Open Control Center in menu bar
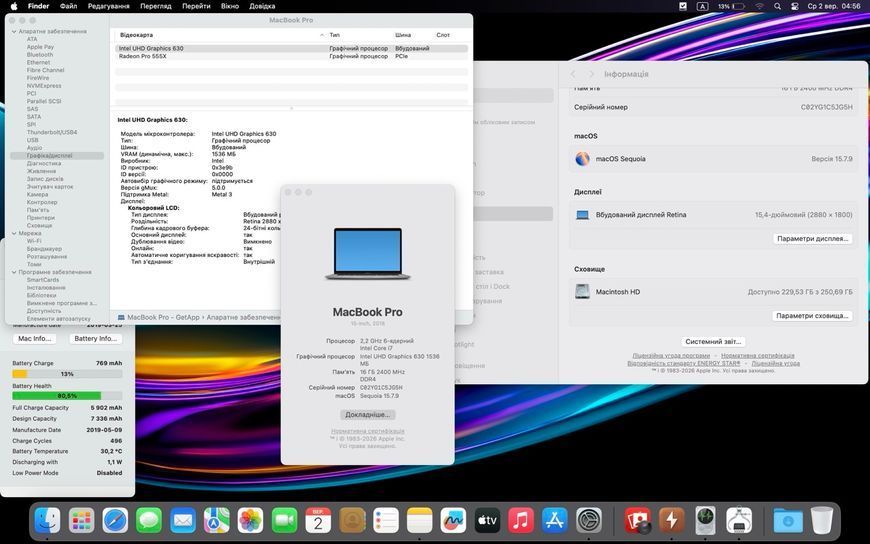The image size is (870, 544). (x=795, y=6)
